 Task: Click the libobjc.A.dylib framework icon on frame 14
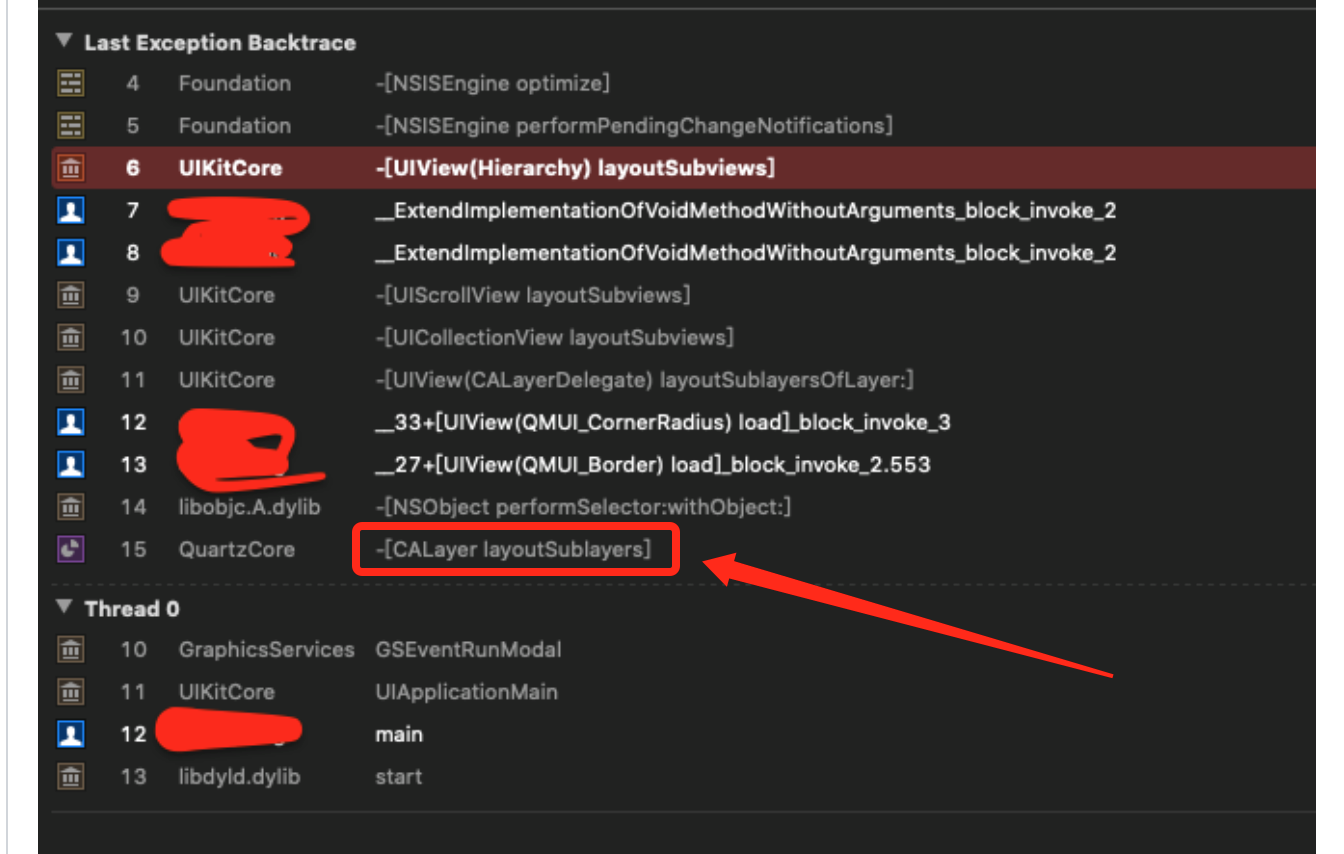70,507
